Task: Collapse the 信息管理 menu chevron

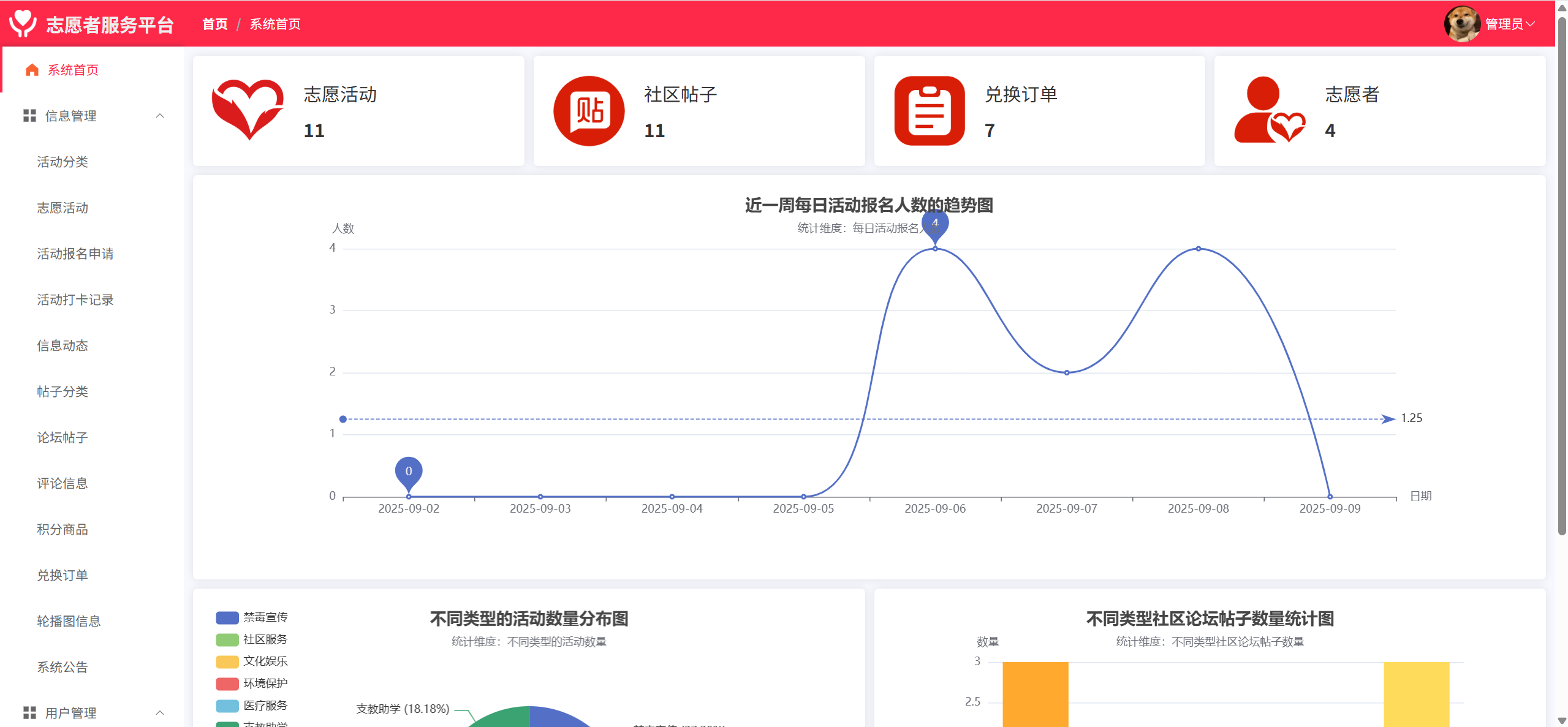Action: click(160, 116)
